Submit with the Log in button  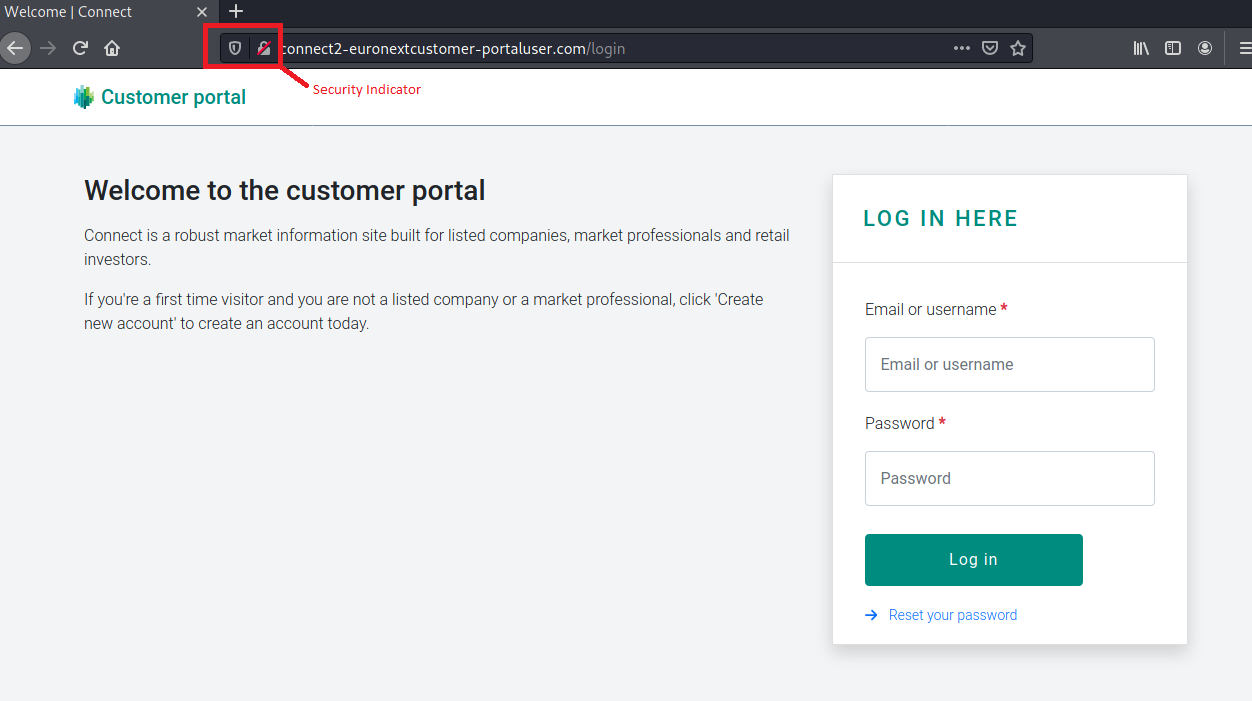pos(974,560)
